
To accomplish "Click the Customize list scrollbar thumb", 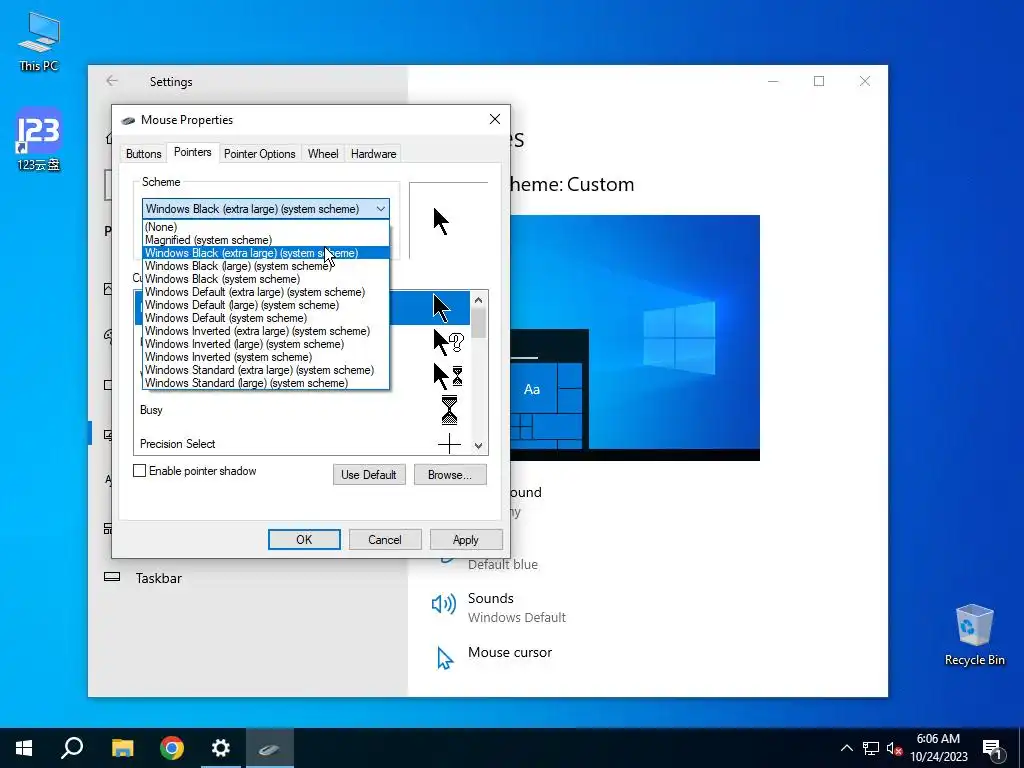I will 479,323.
